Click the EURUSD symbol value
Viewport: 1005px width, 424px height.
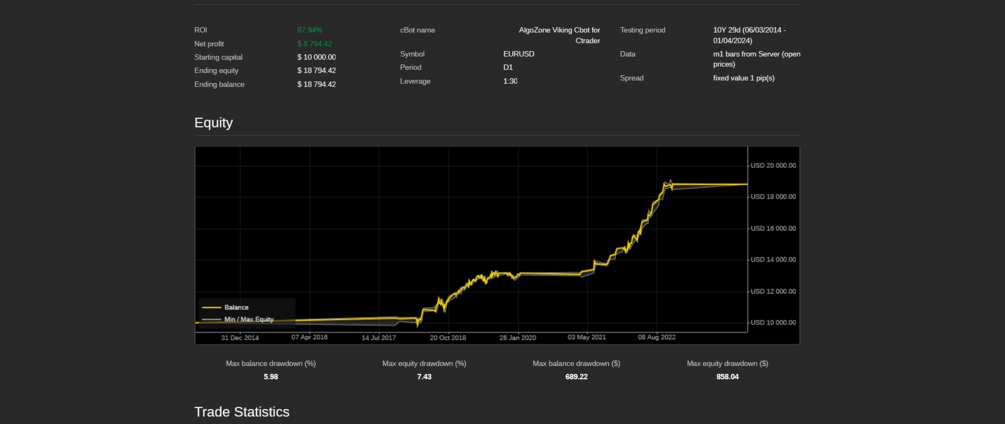519,54
